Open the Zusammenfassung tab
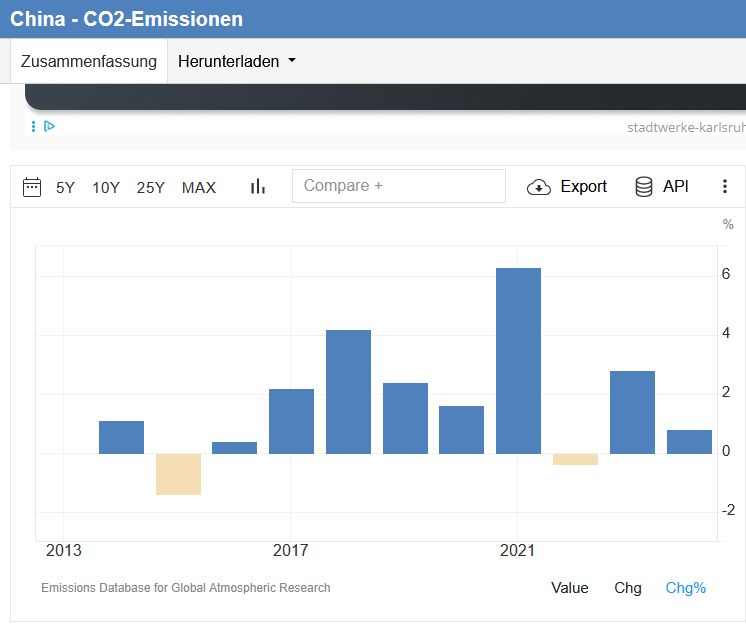Image resolution: width=746 pixels, height=630 pixels. pos(89,62)
